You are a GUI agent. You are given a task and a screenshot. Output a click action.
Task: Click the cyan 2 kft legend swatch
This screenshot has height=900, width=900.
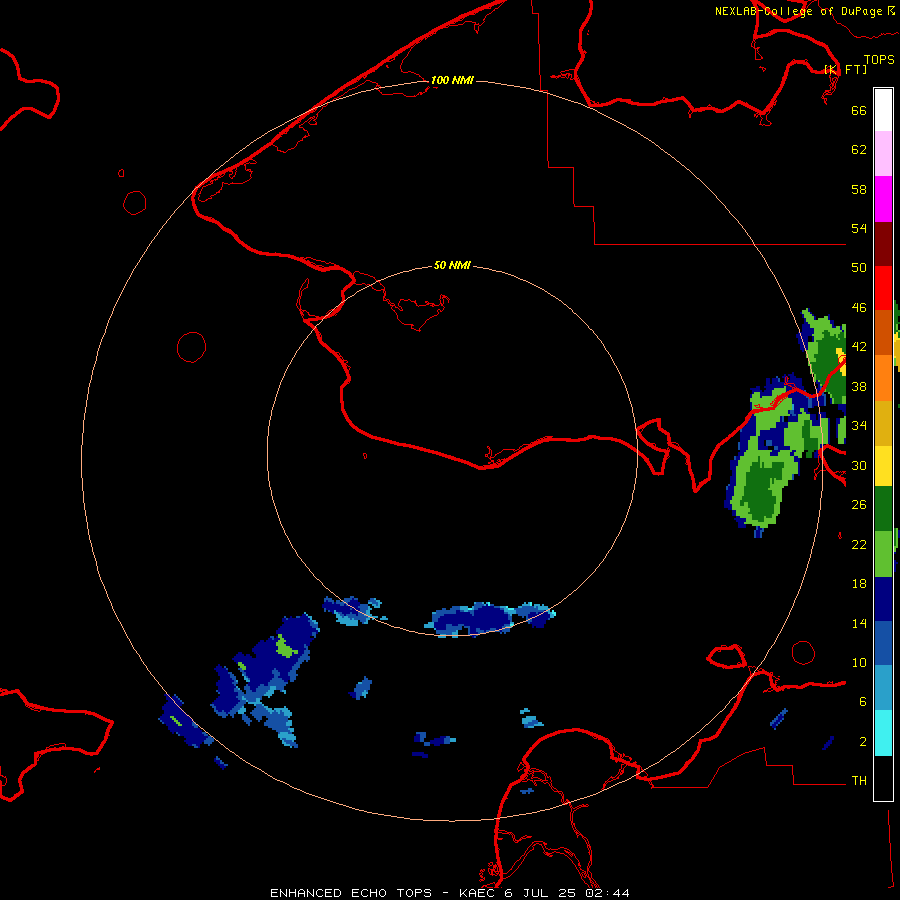(883, 733)
